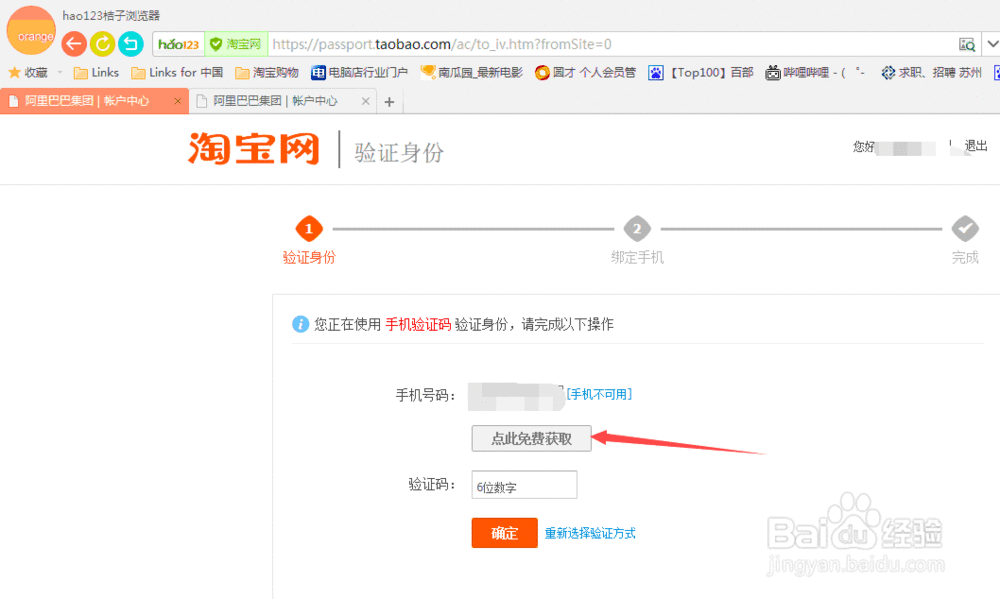Reload the page with yellow refresh button

pyautogui.click(x=102, y=44)
